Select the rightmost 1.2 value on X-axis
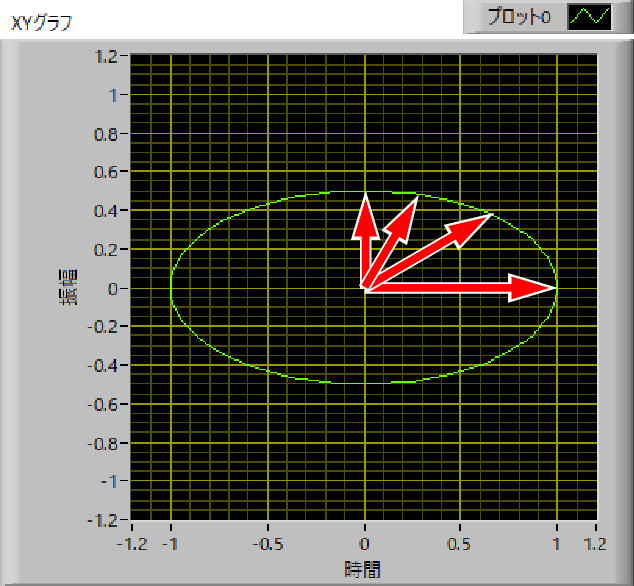The height and width of the screenshot is (586, 634). tap(597, 544)
